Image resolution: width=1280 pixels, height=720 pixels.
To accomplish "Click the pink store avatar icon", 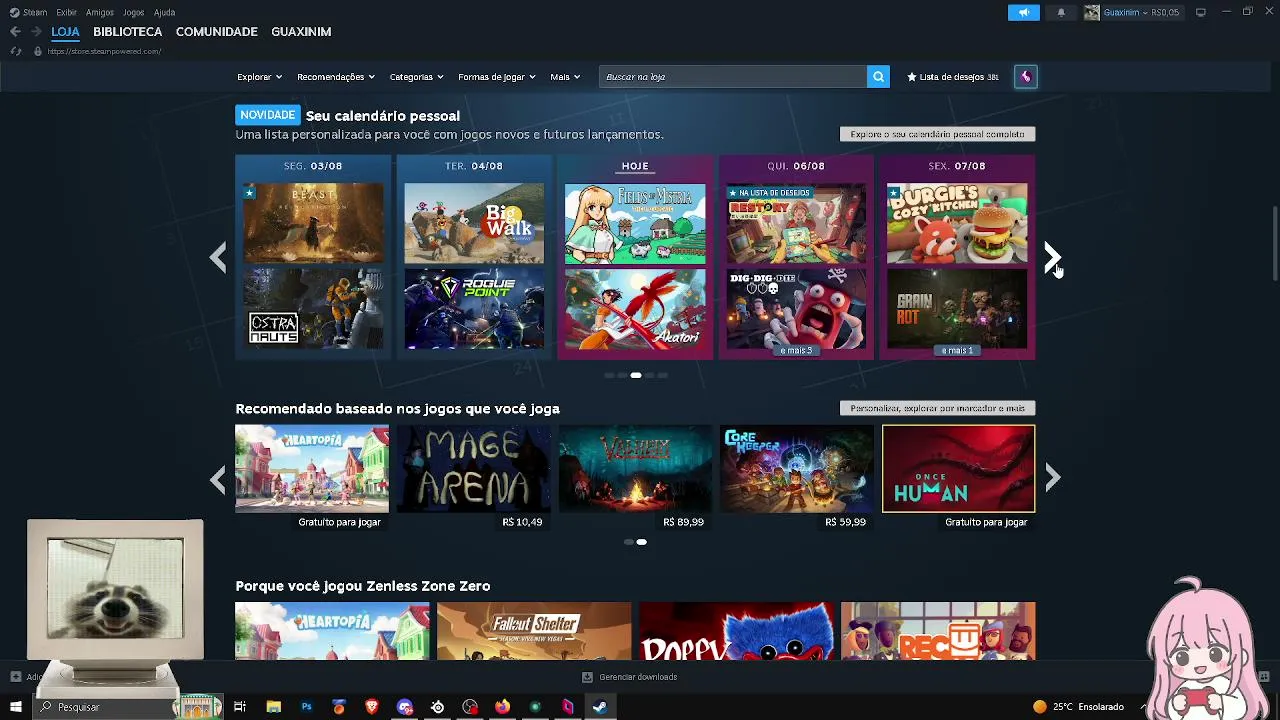I will [1025, 77].
